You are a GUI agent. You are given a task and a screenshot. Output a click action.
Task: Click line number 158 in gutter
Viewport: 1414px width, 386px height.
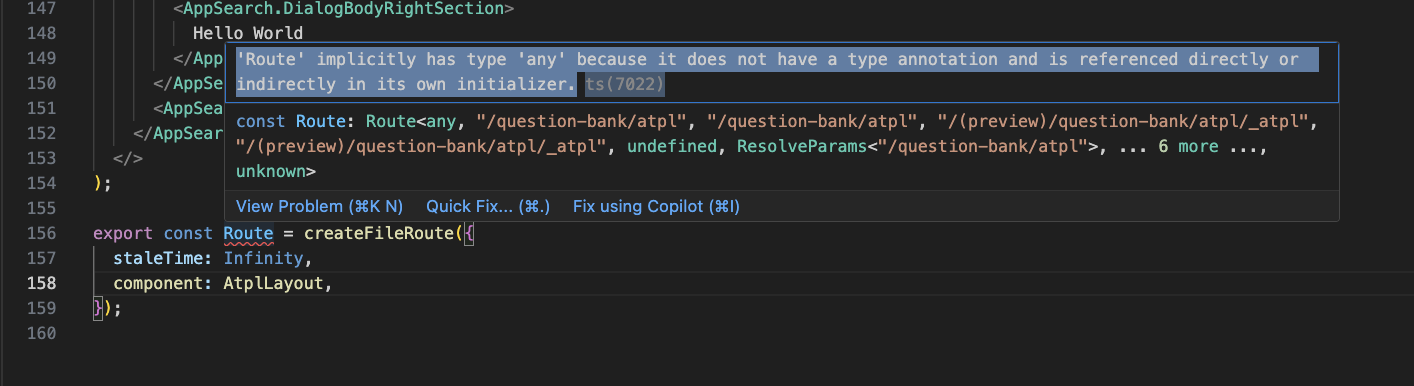coord(41,284)
